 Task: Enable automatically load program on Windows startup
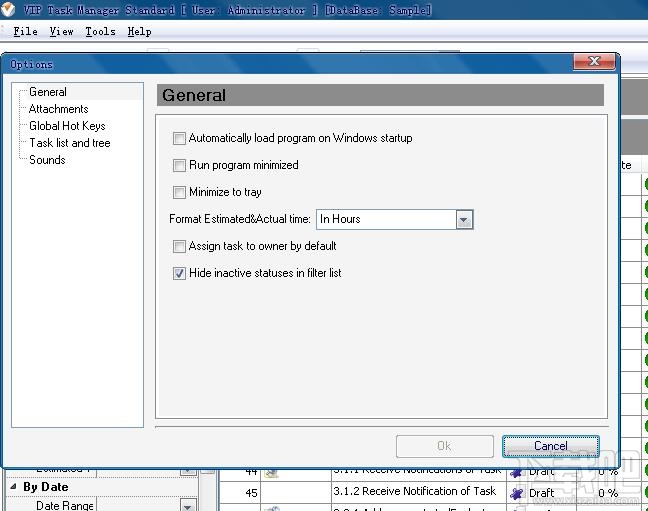(x=179, y=138)
